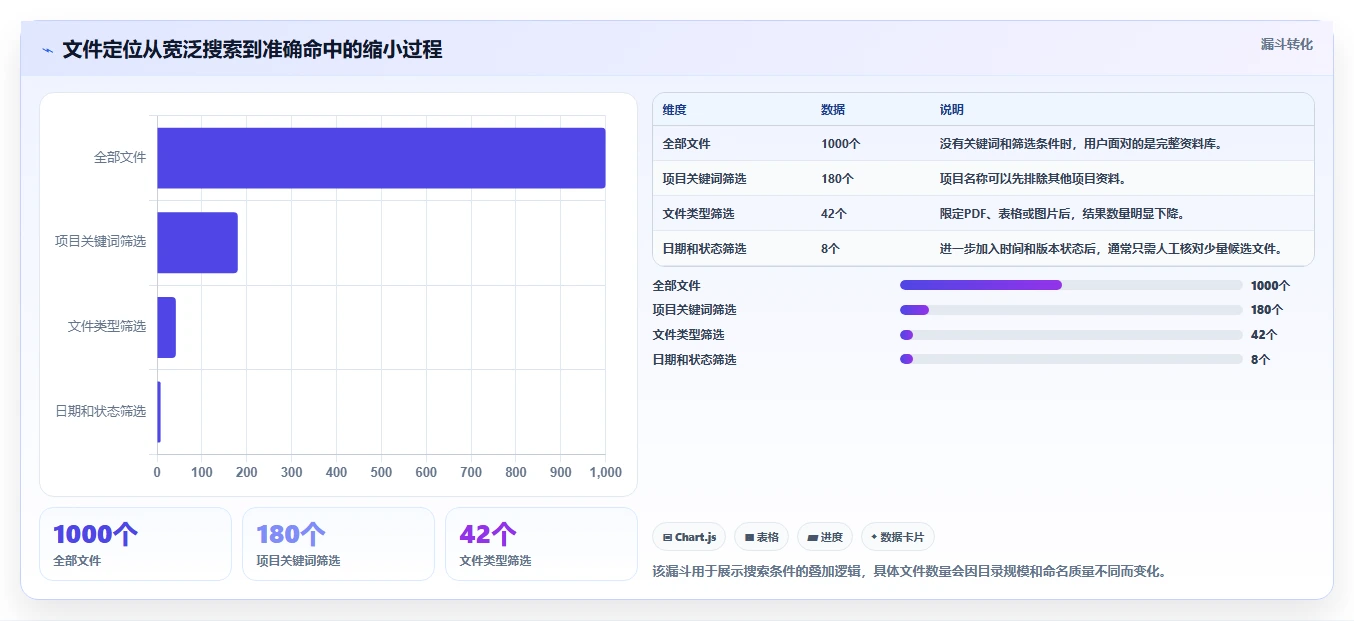Image resolution: width=1354 pixels, height=621 pixels.
Task: Click the 500 tick on the x-axis
Action: click(381, 472)
